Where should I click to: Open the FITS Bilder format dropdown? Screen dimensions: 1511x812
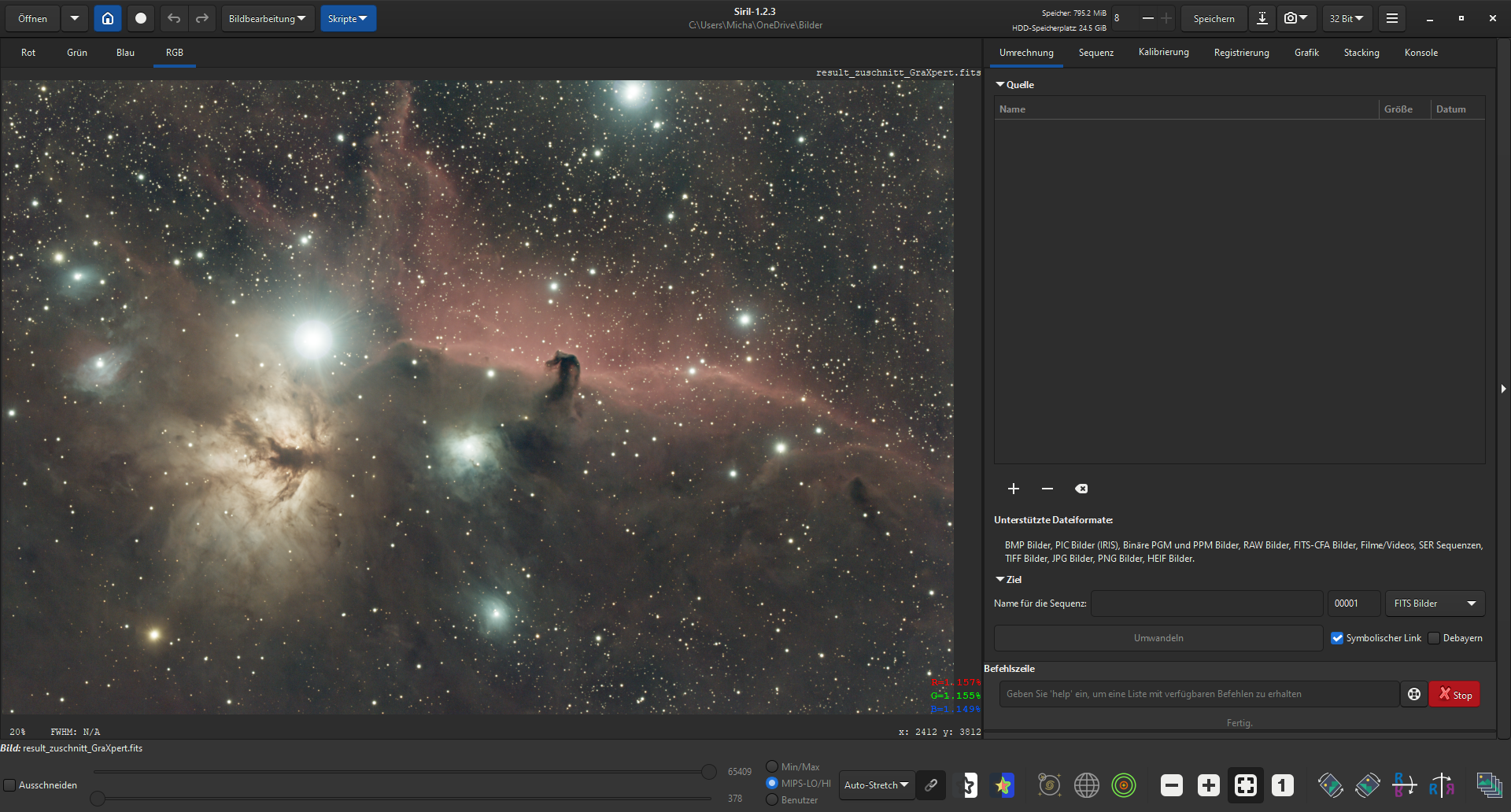1435,603
